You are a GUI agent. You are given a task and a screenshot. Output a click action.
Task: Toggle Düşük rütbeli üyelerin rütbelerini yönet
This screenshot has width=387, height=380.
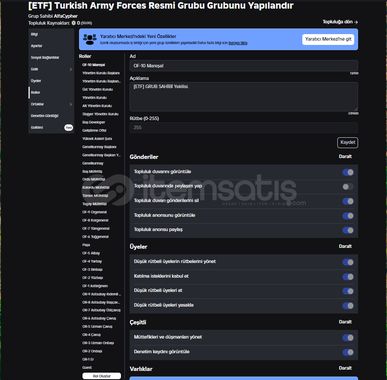click(348, 262)
